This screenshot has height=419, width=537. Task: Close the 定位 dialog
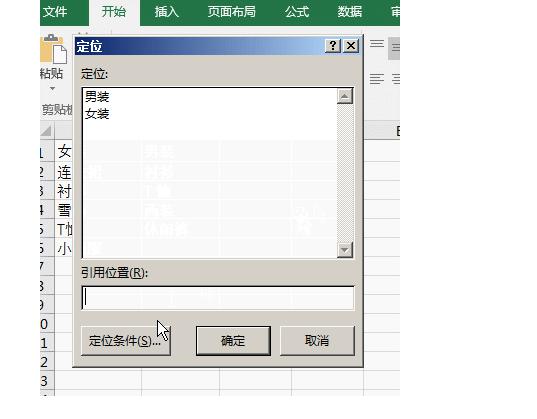351,46
